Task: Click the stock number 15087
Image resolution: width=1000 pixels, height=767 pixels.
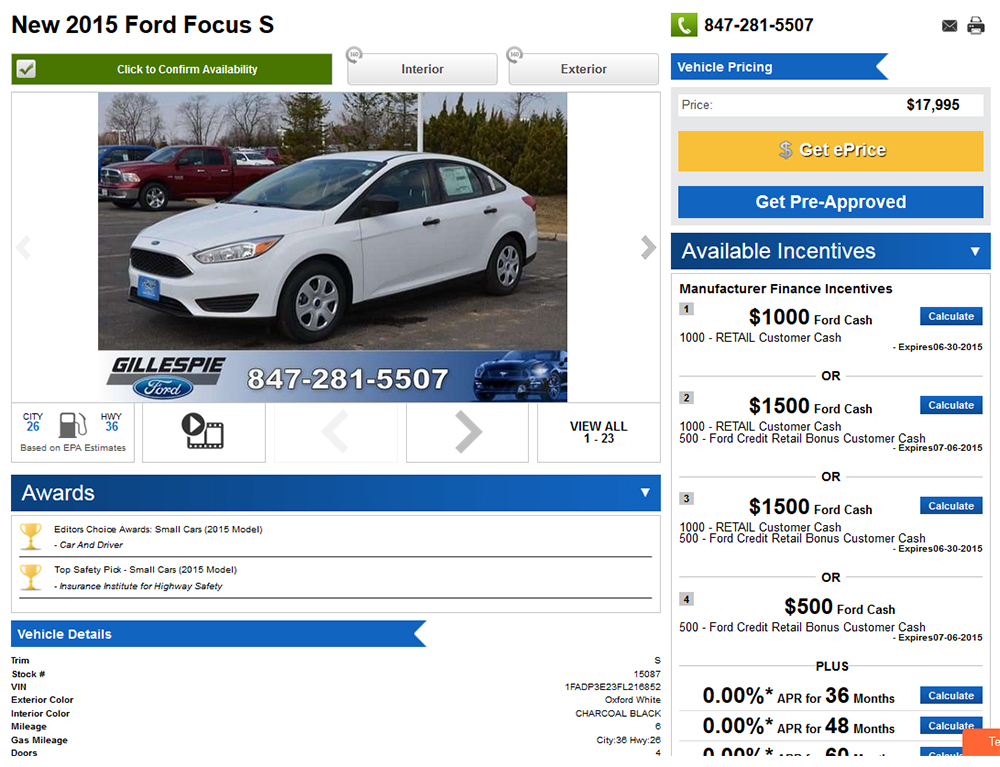Action: [x=647, y=674]
